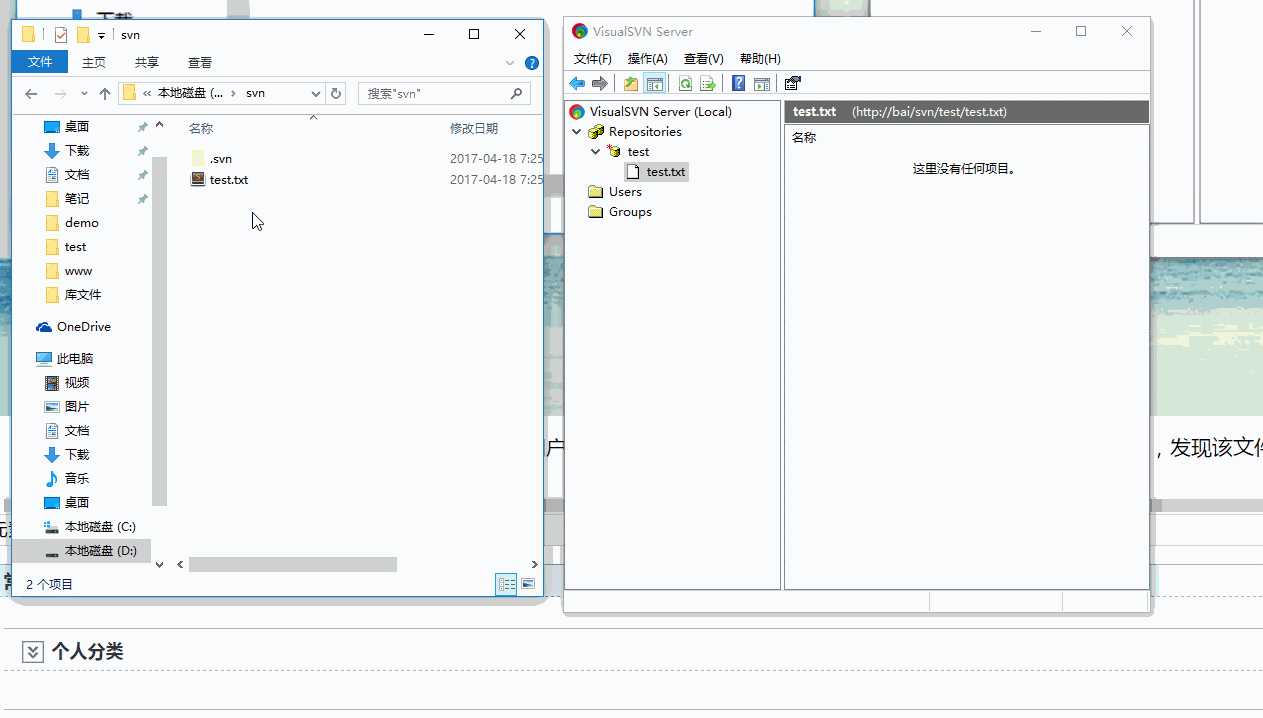This screenshot has height=718, width=1263.
Task: Sort by 名称 column in Explorer
Action: [201, 129]
